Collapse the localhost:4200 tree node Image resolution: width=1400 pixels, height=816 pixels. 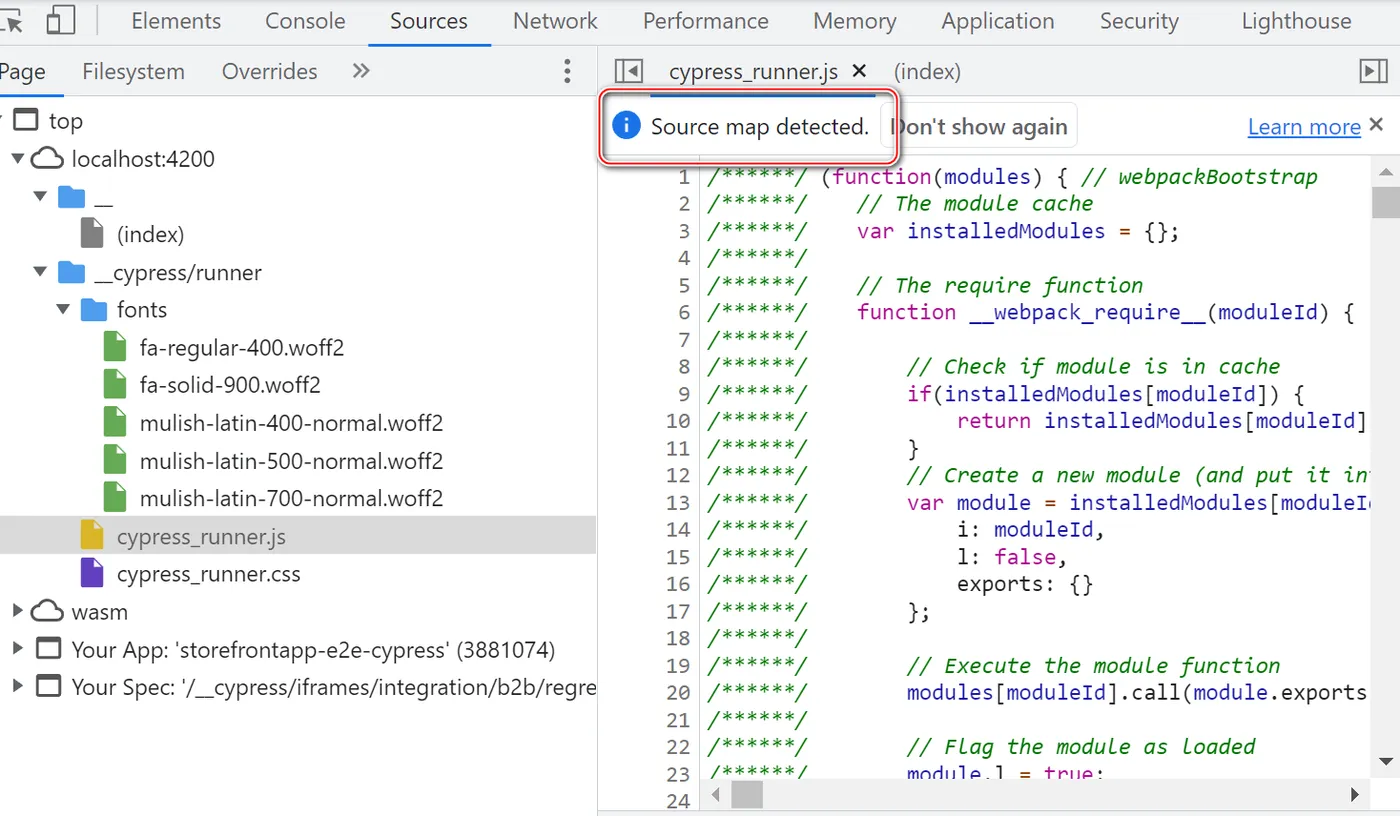click(18, 159)
